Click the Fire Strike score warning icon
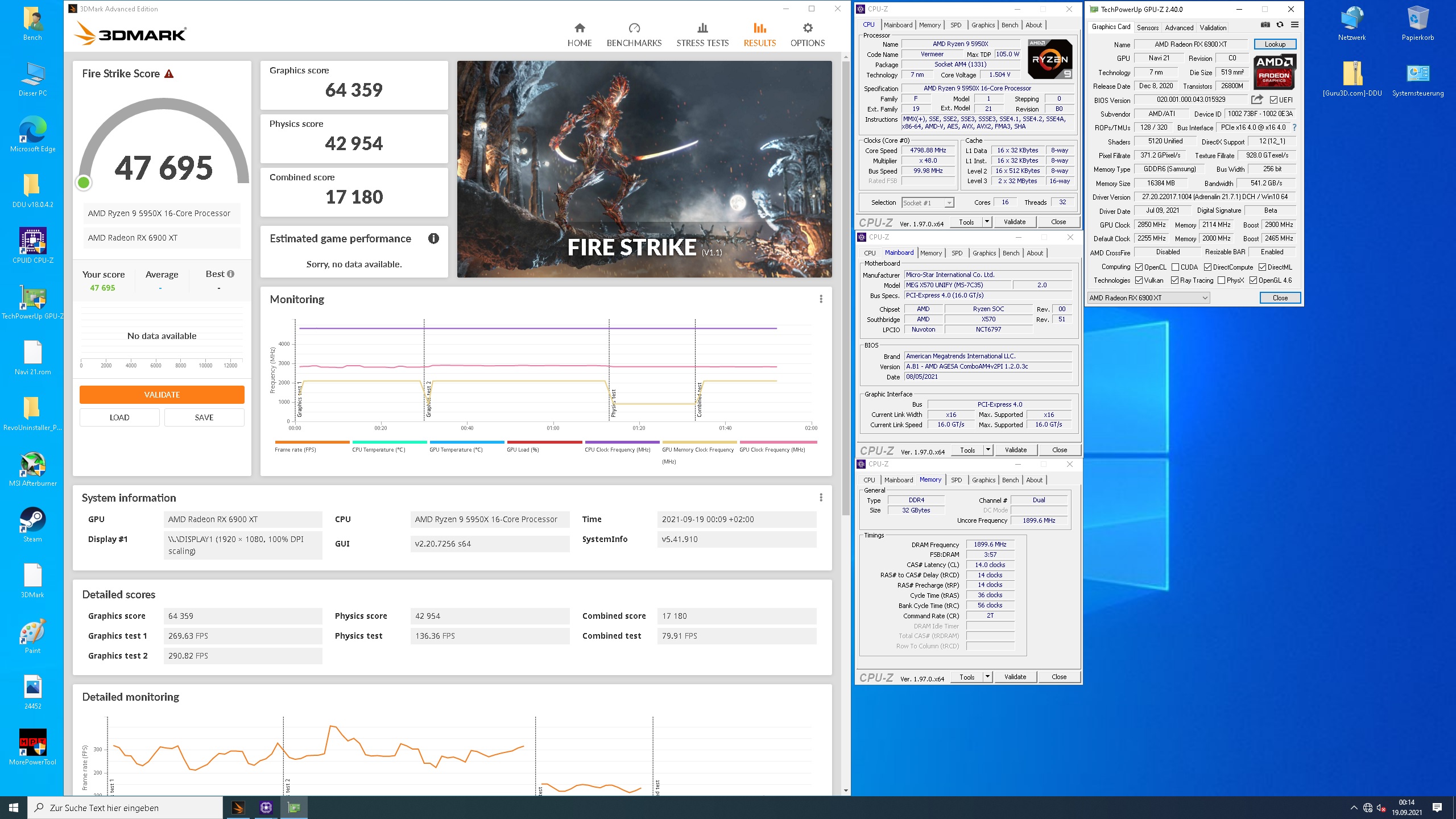The width and height of the screenshot is (1456, 819). click(x=169, y=74)
